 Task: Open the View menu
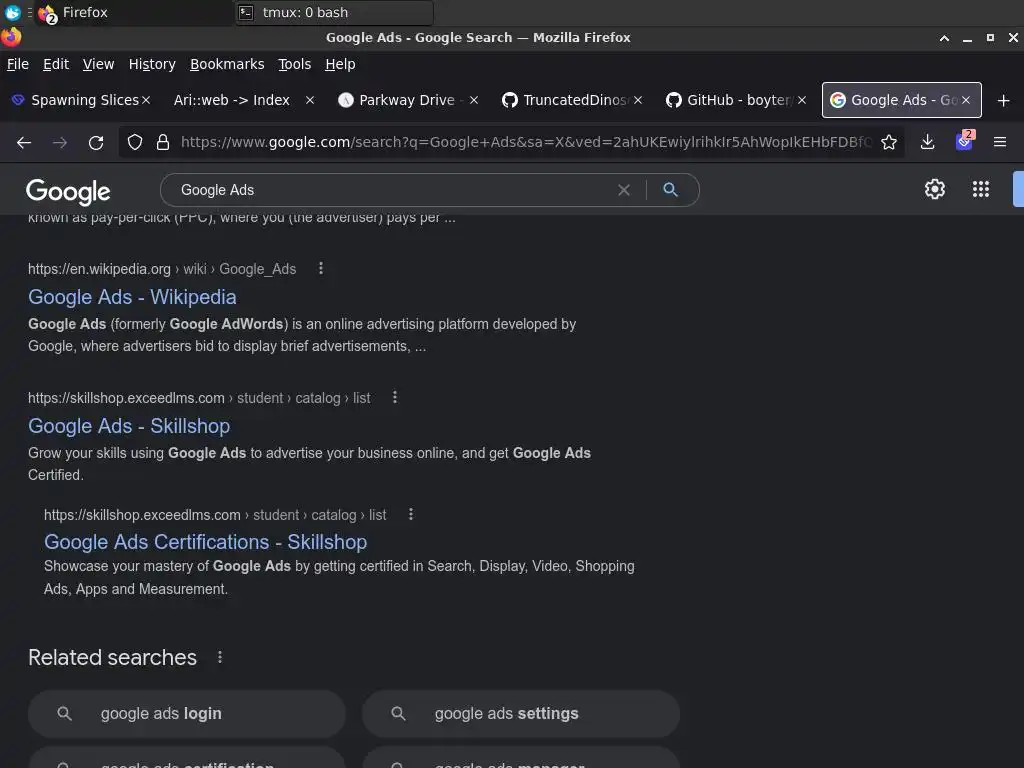[98, 64]
